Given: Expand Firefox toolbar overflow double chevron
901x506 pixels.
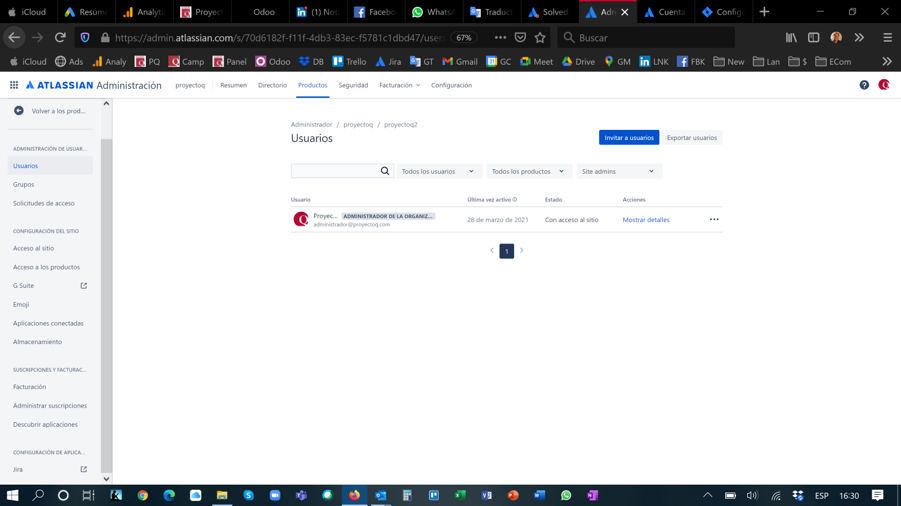Looking at the screenshot, I should (859, 38).
